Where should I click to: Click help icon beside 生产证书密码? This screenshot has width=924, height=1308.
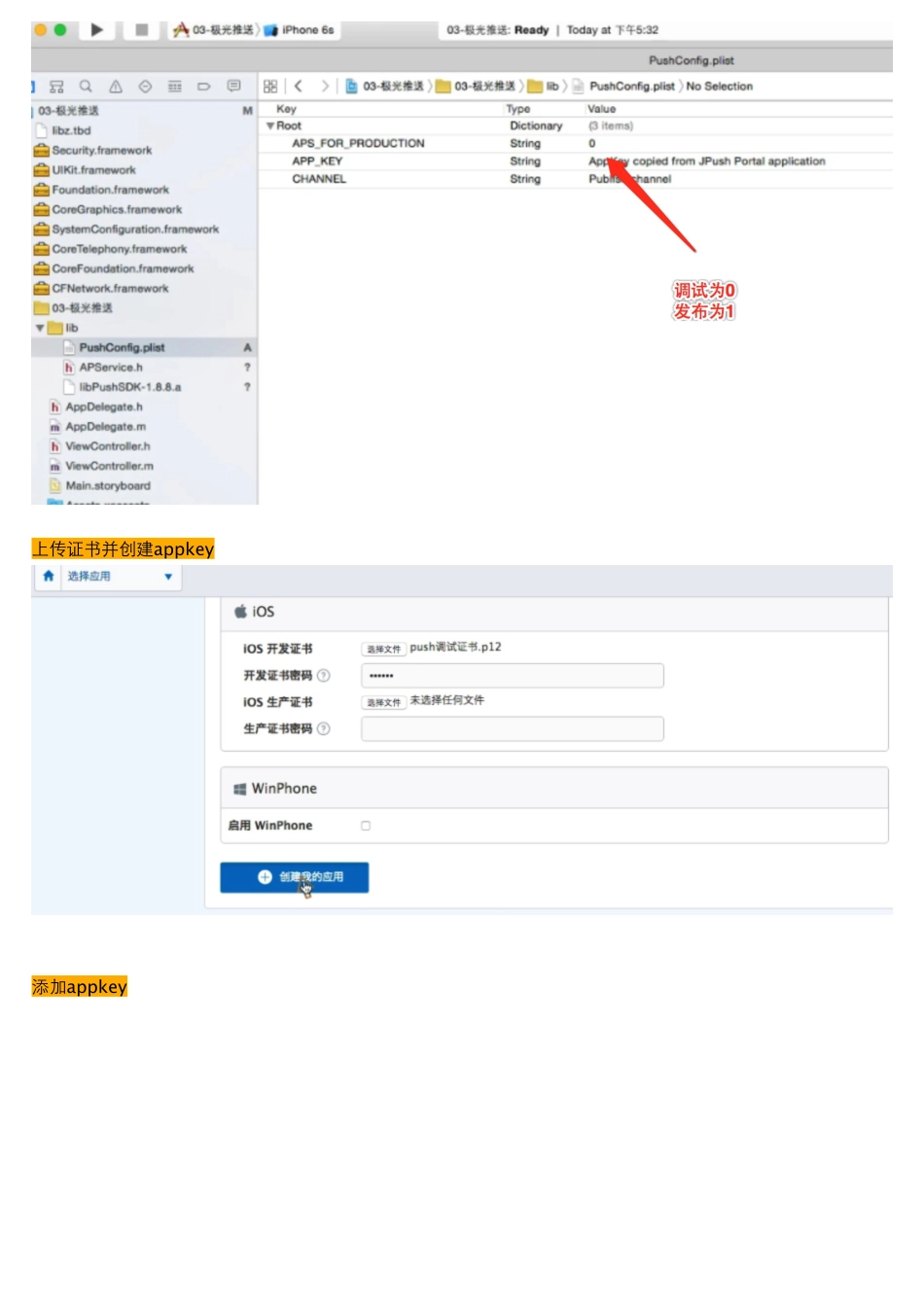tap(324, 729)
